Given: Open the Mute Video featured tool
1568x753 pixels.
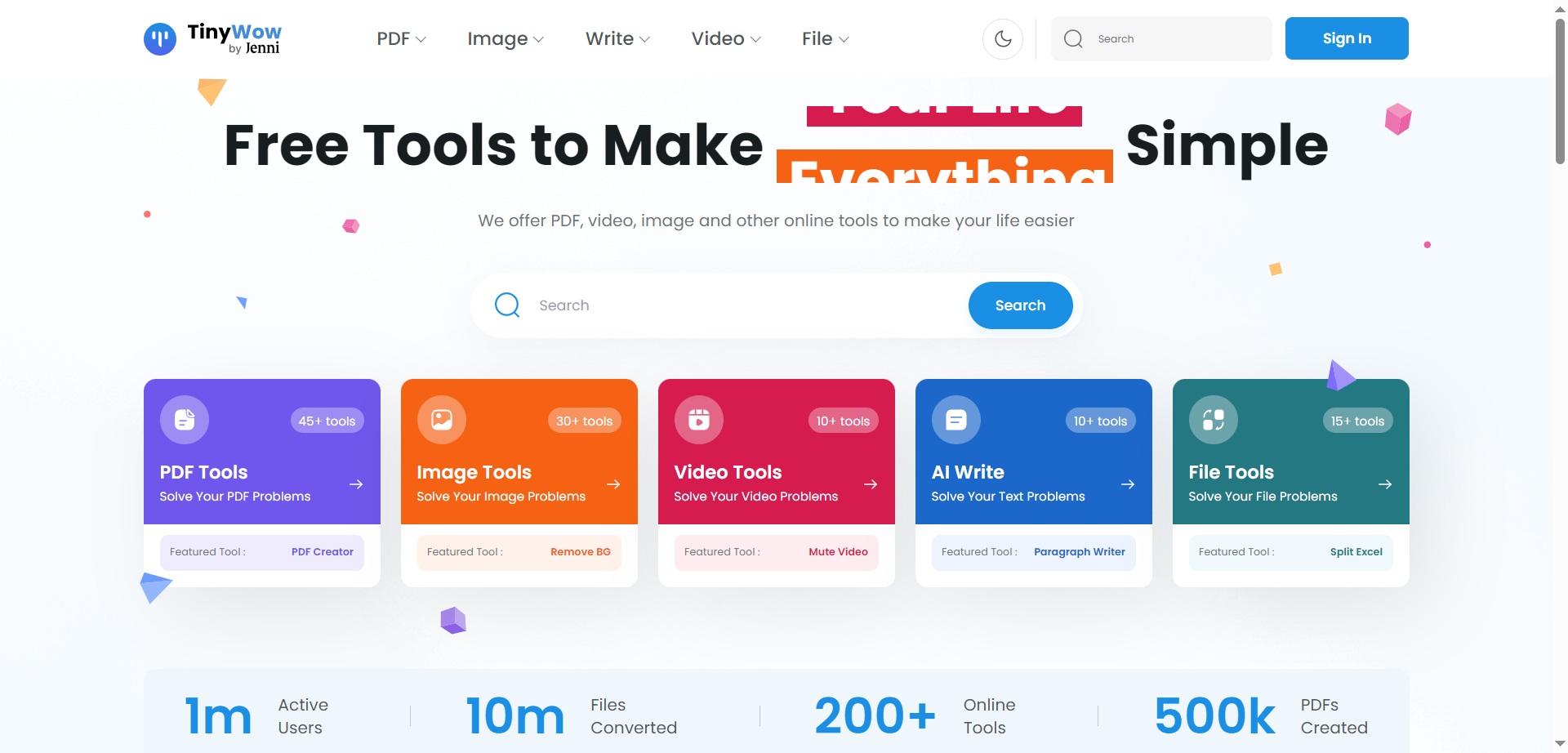Looking at the screenshot, I should 838,552.
